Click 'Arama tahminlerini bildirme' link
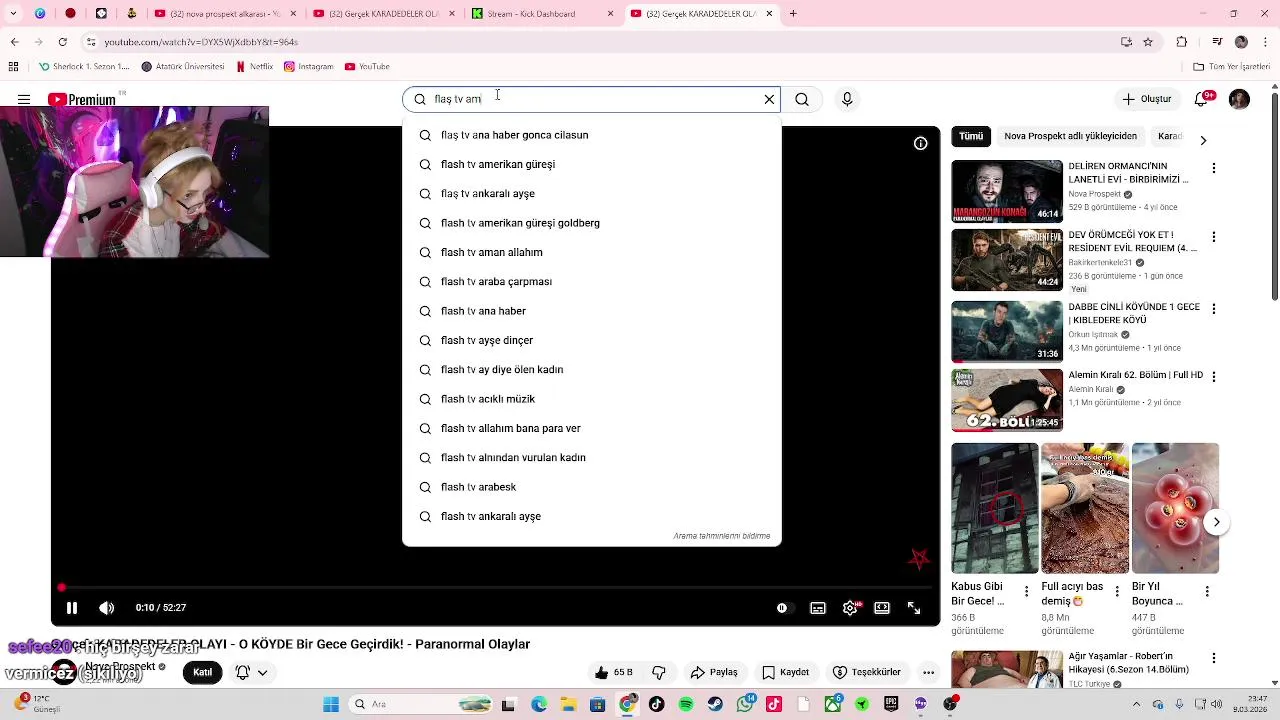Screen dimensions: 1280x720 [x=721, y=536]
